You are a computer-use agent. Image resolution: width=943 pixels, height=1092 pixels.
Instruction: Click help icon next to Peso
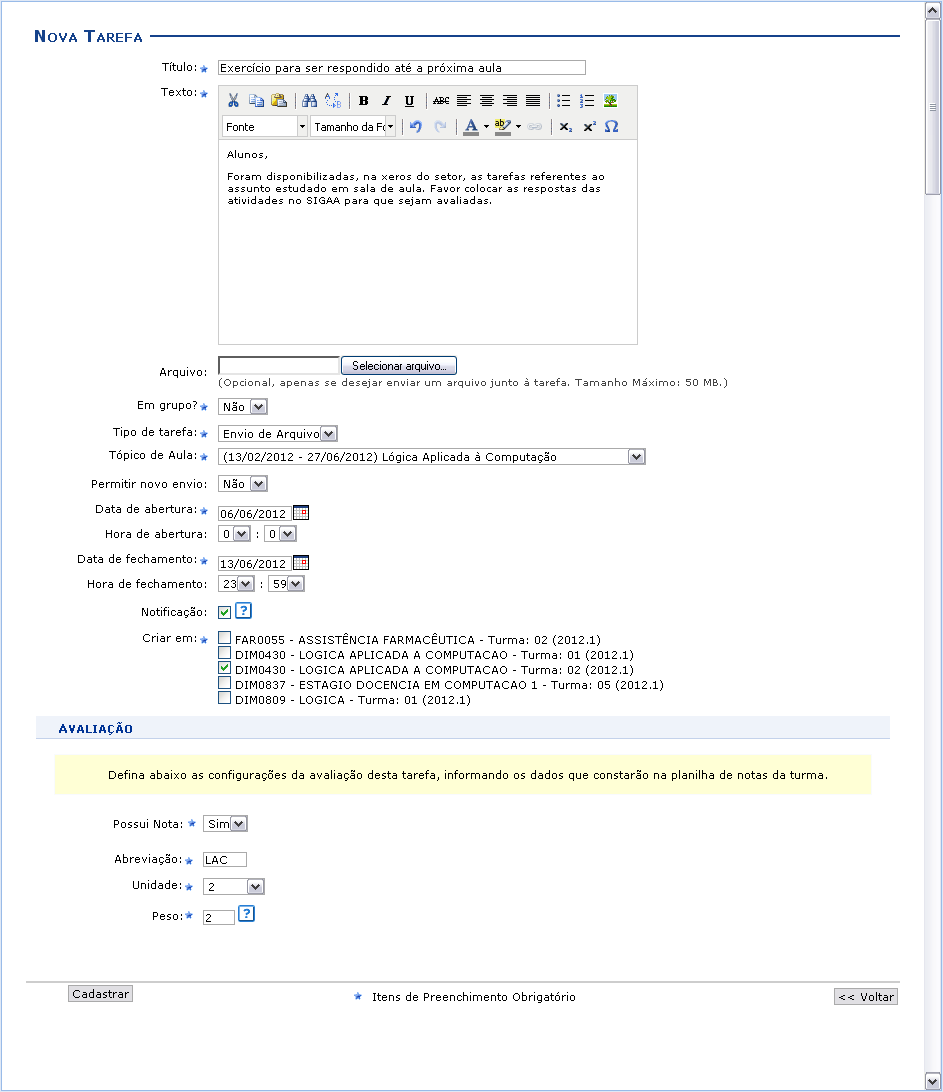coord(247,914)
